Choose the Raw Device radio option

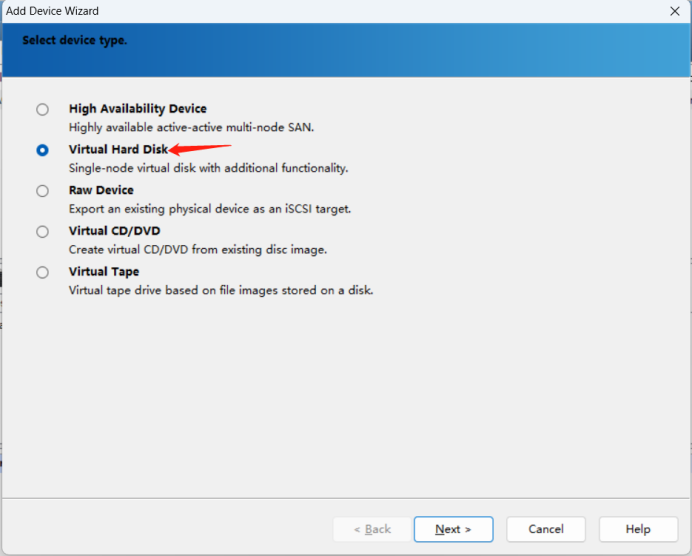point(42,191)
